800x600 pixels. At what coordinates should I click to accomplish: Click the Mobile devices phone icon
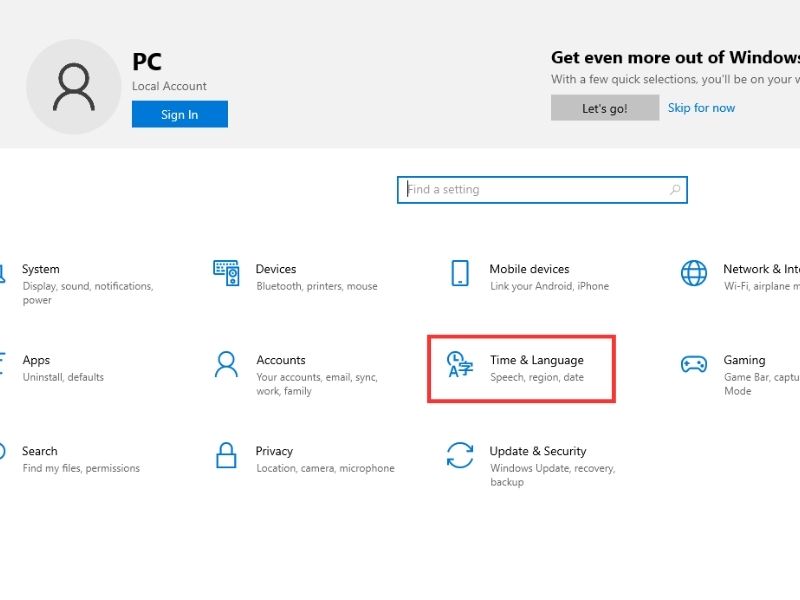(x=460, y=273)
